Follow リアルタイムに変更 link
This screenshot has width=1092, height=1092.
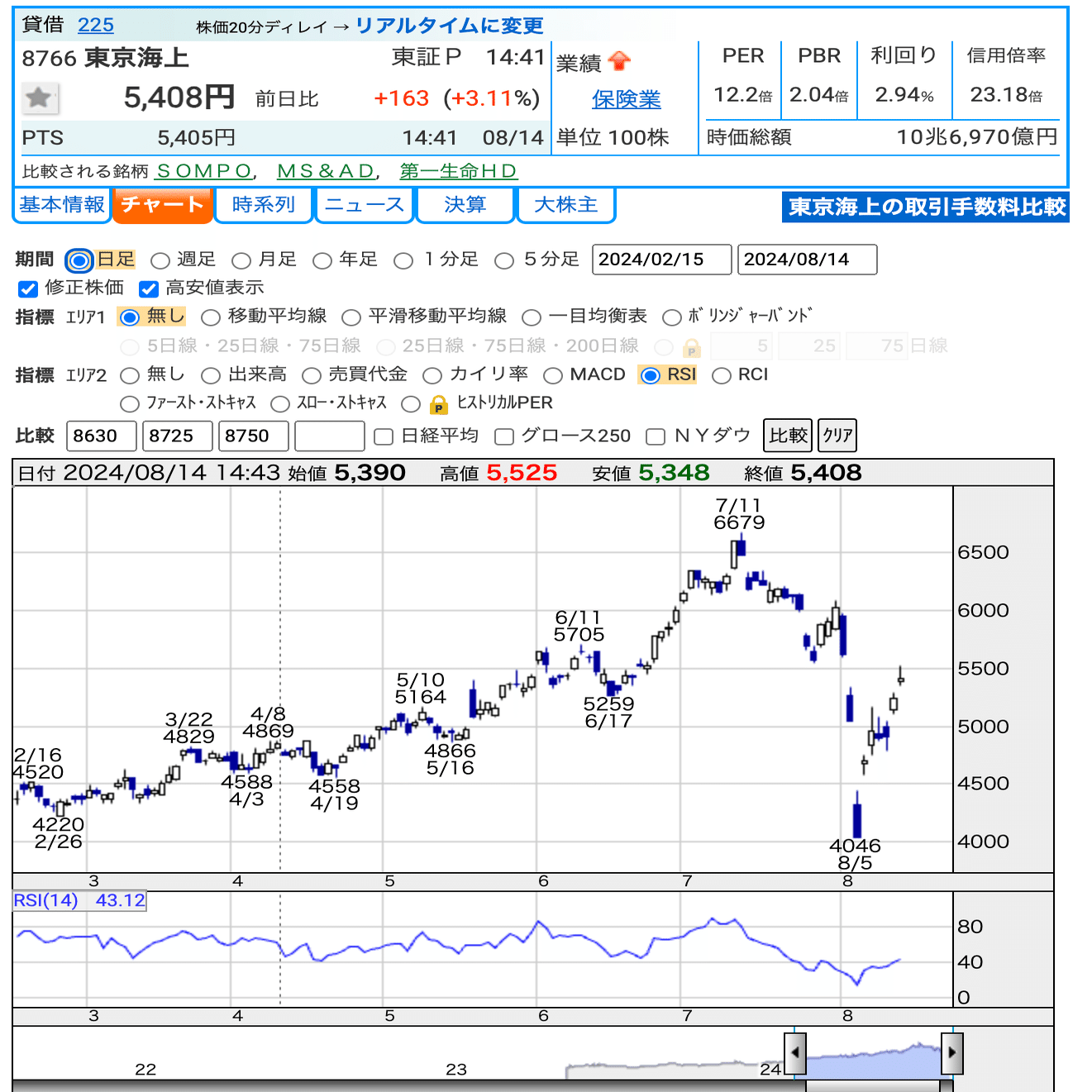coord(450,26)
